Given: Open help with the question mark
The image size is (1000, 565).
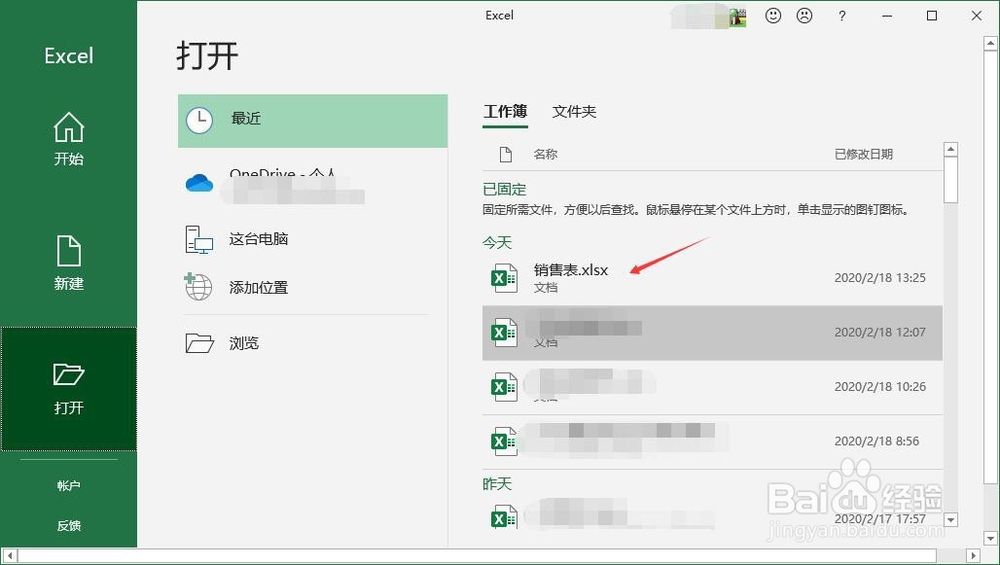Looking at the screenshot, I should pyautogui.click(x=842, y=16).
